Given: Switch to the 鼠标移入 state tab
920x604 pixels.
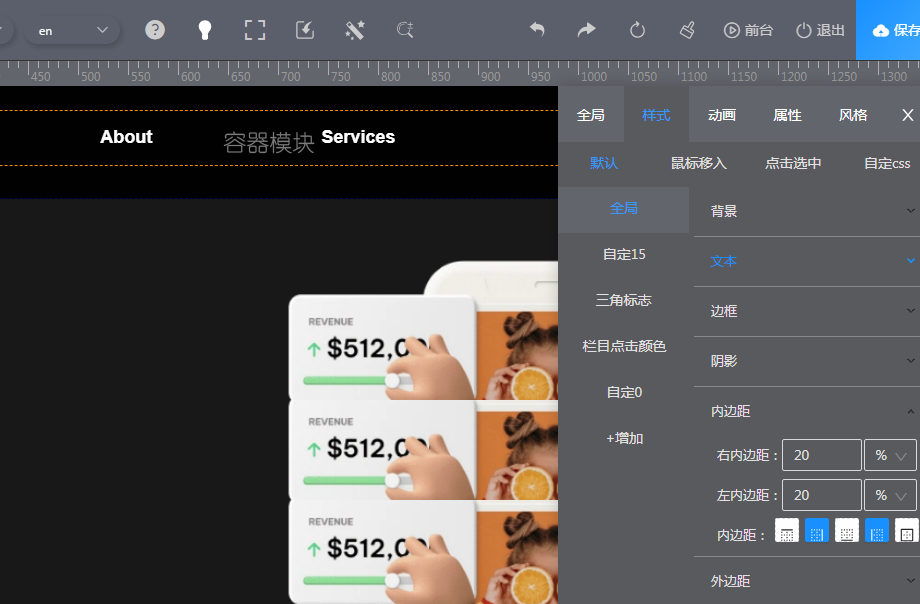Looking at the screenshot, I should click(698, 163).
